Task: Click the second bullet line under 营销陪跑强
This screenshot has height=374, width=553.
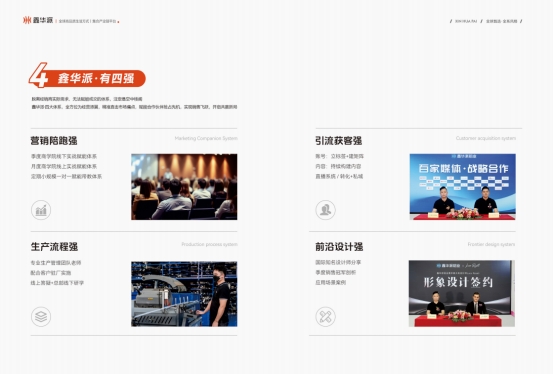Action: 64,166
